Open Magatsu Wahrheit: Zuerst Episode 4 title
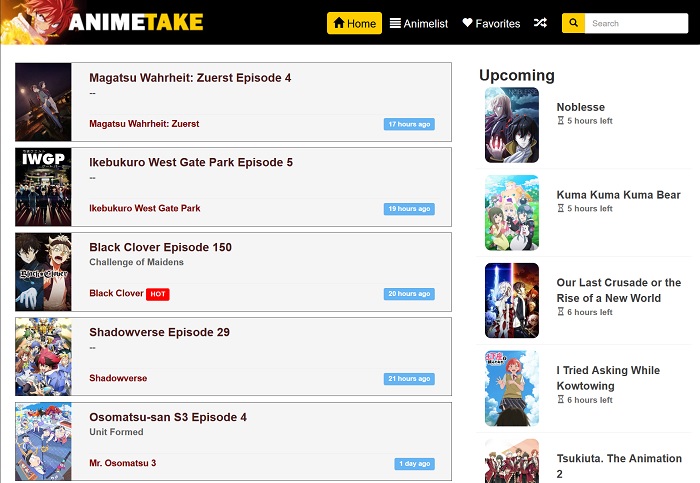Screen dimensions: 700x483 point(190,78)
